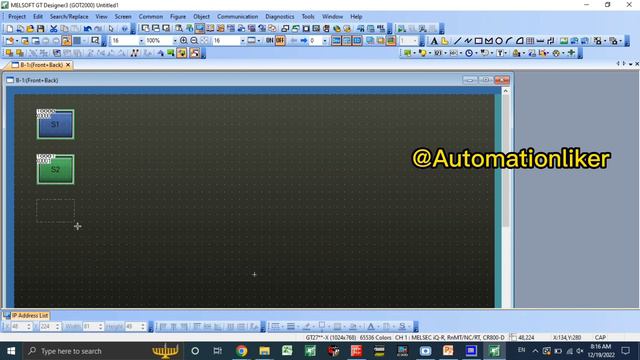The height and width of the screenshot is (360, 640).
Task: Click the scale/ruler figure tool
Action: (x=540, y=41)
